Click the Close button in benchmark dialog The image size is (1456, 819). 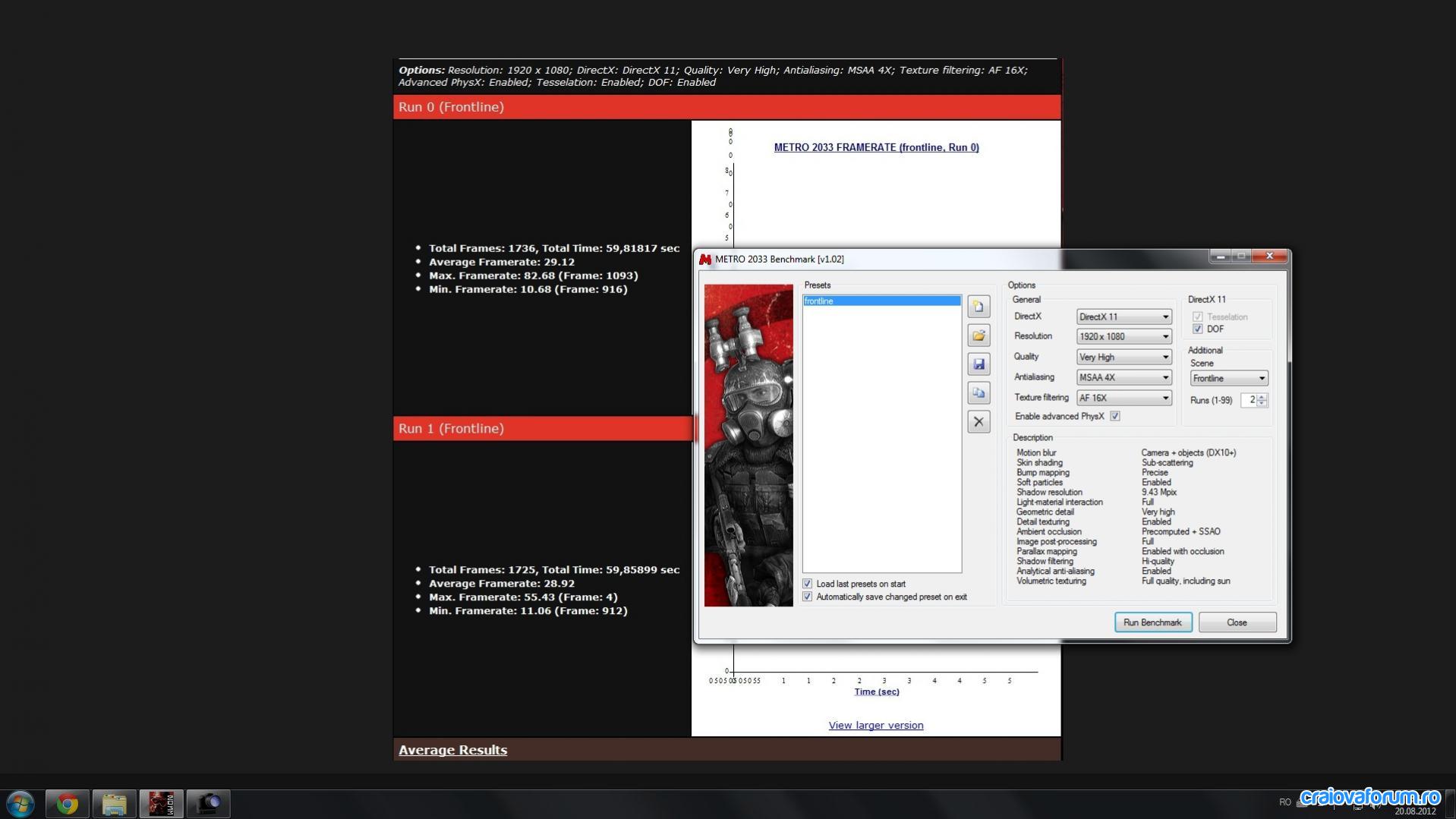point(1237,623)
